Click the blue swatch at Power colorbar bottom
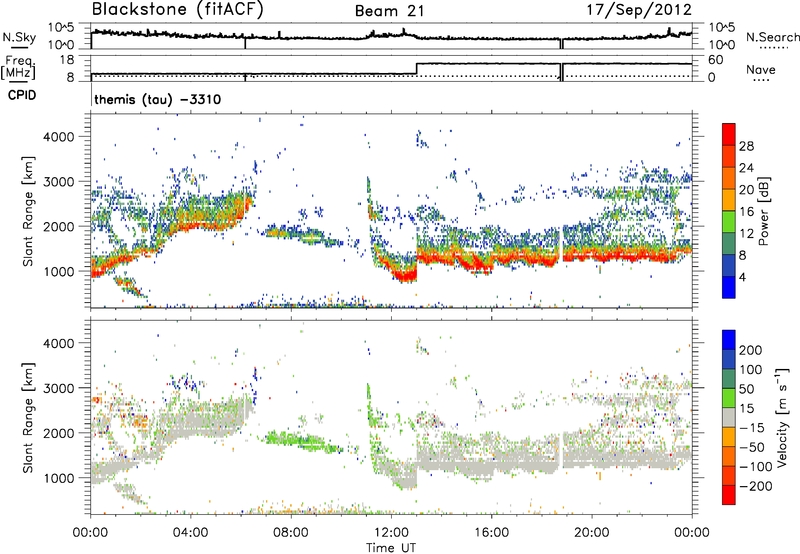This screenshot has height=554, width=800. [729, 287]
